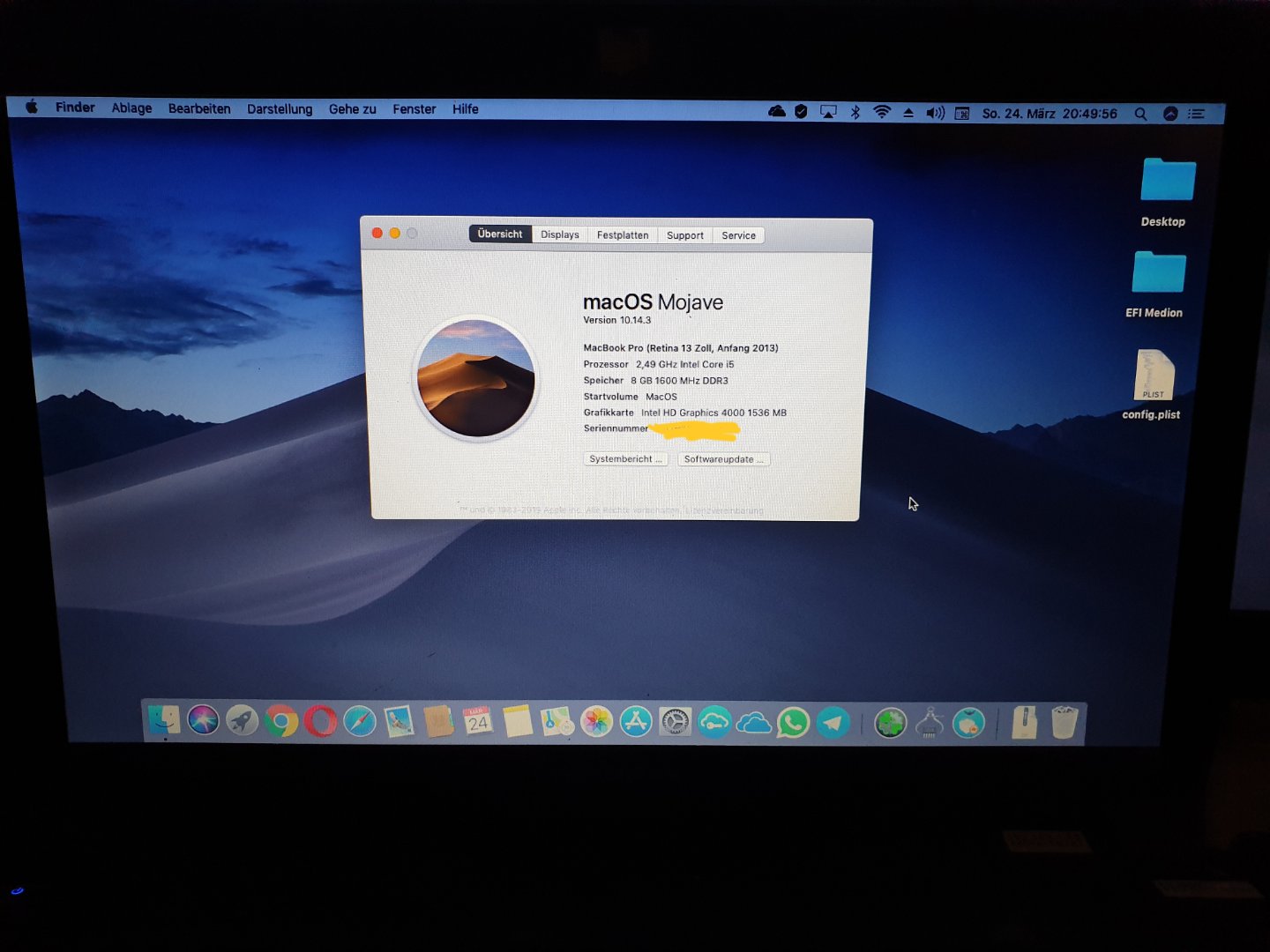Open the teal cloud-with-key app in Dock
Viewport: 1270px width, 952px height.
(714, 722)
